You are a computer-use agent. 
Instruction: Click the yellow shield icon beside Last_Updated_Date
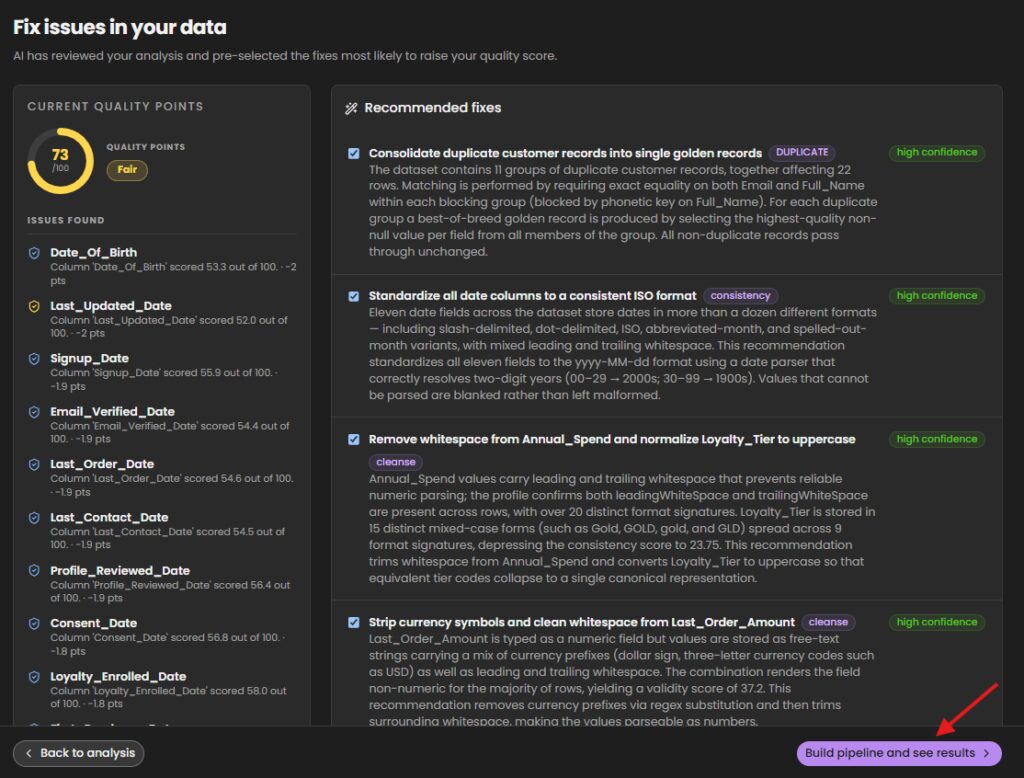34,306
